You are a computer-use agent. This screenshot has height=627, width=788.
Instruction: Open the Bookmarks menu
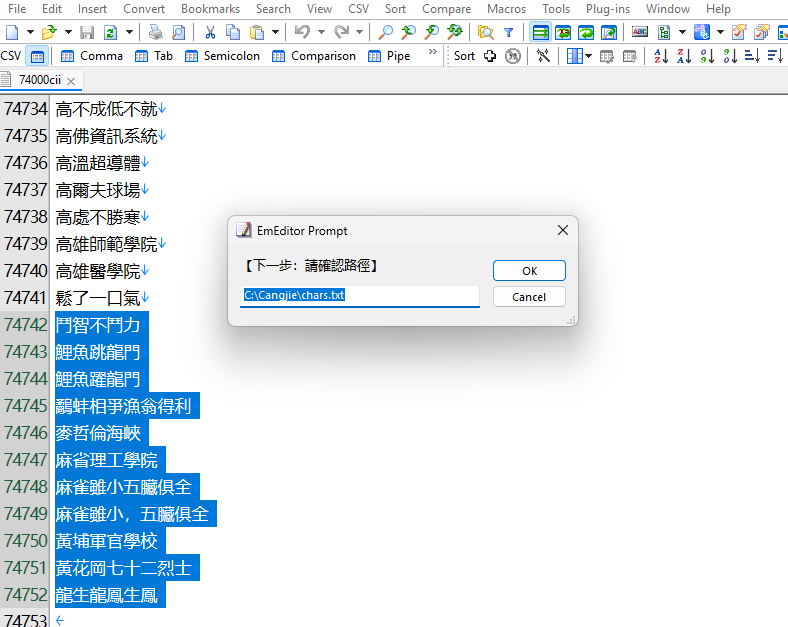point(211,9)
